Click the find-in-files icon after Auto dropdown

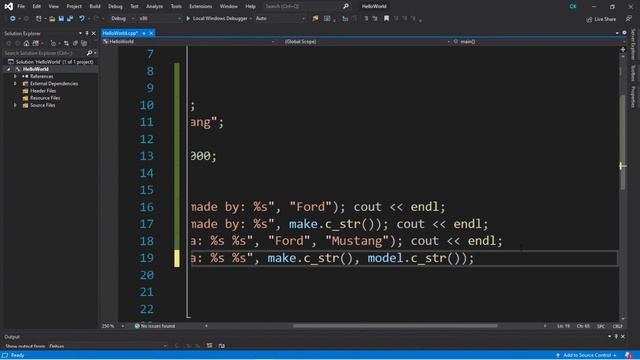(315, 18)
